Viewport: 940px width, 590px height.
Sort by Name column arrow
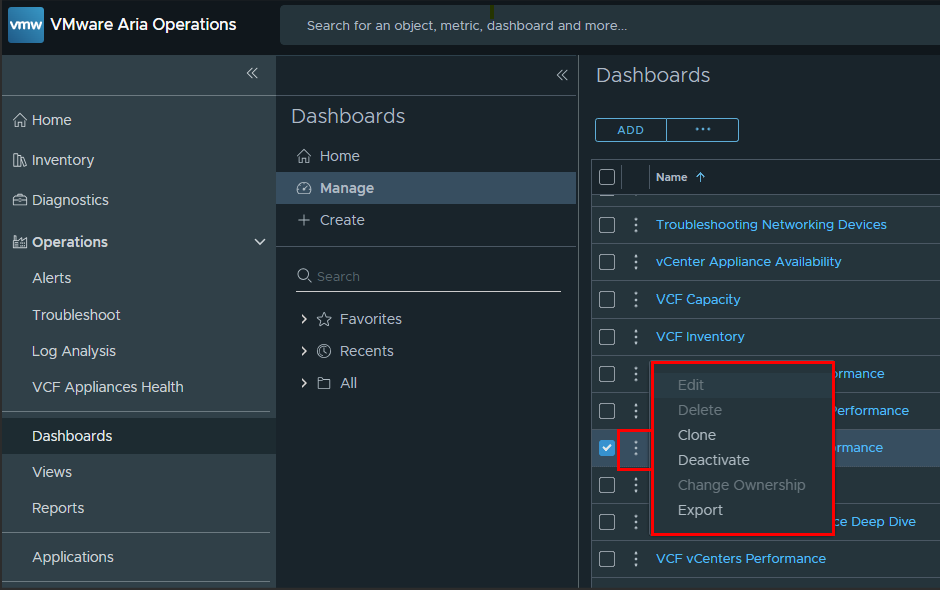click(x=700, y=177)
